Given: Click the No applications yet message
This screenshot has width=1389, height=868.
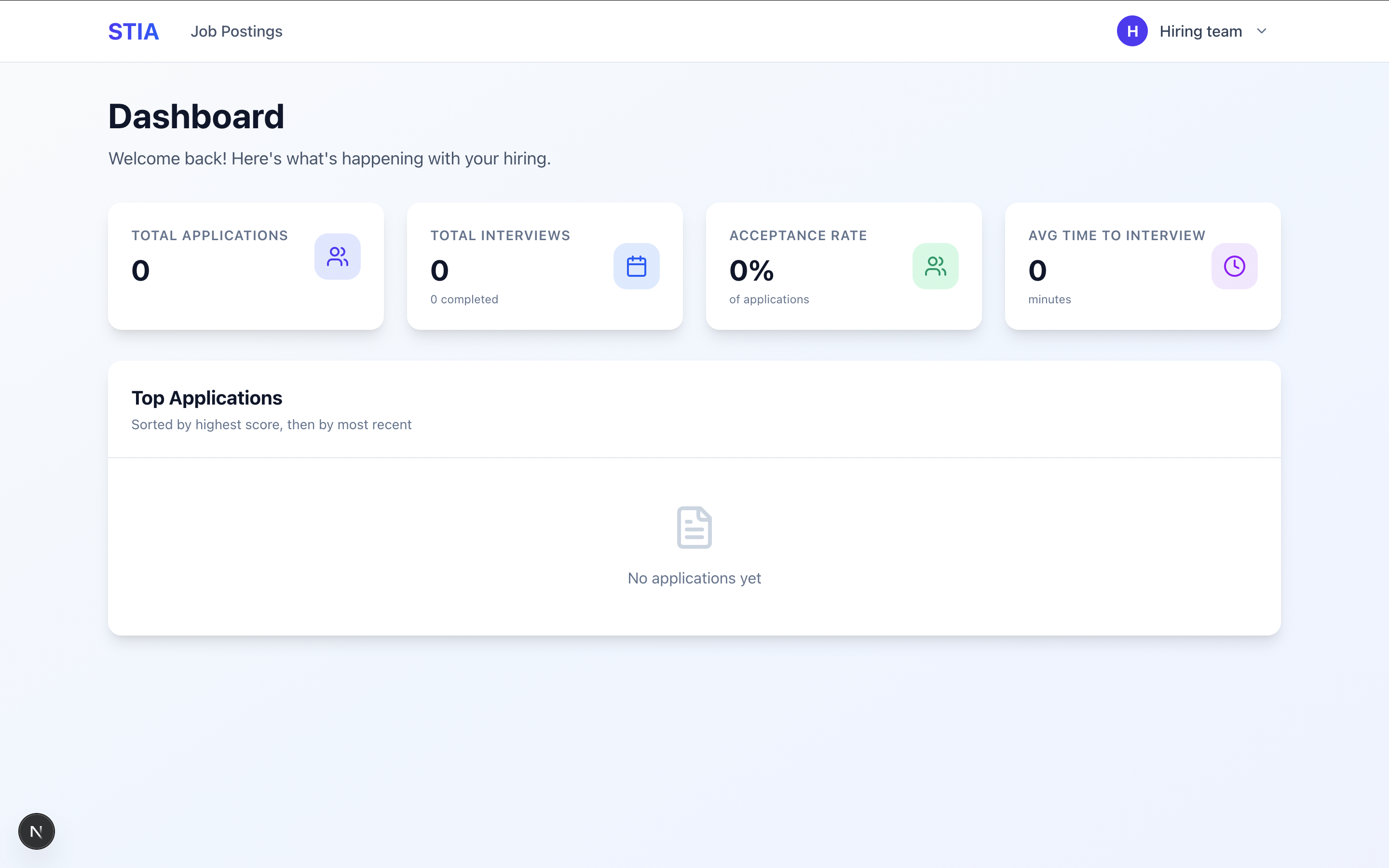Looking at the screenshot, I should point(694,578).
